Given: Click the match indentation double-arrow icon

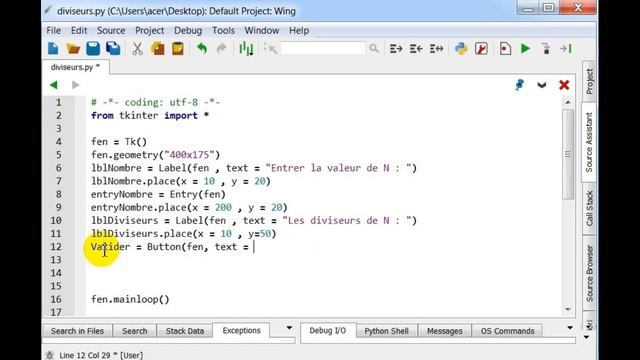Looking at the screenshot, I should tap(436, 49).
